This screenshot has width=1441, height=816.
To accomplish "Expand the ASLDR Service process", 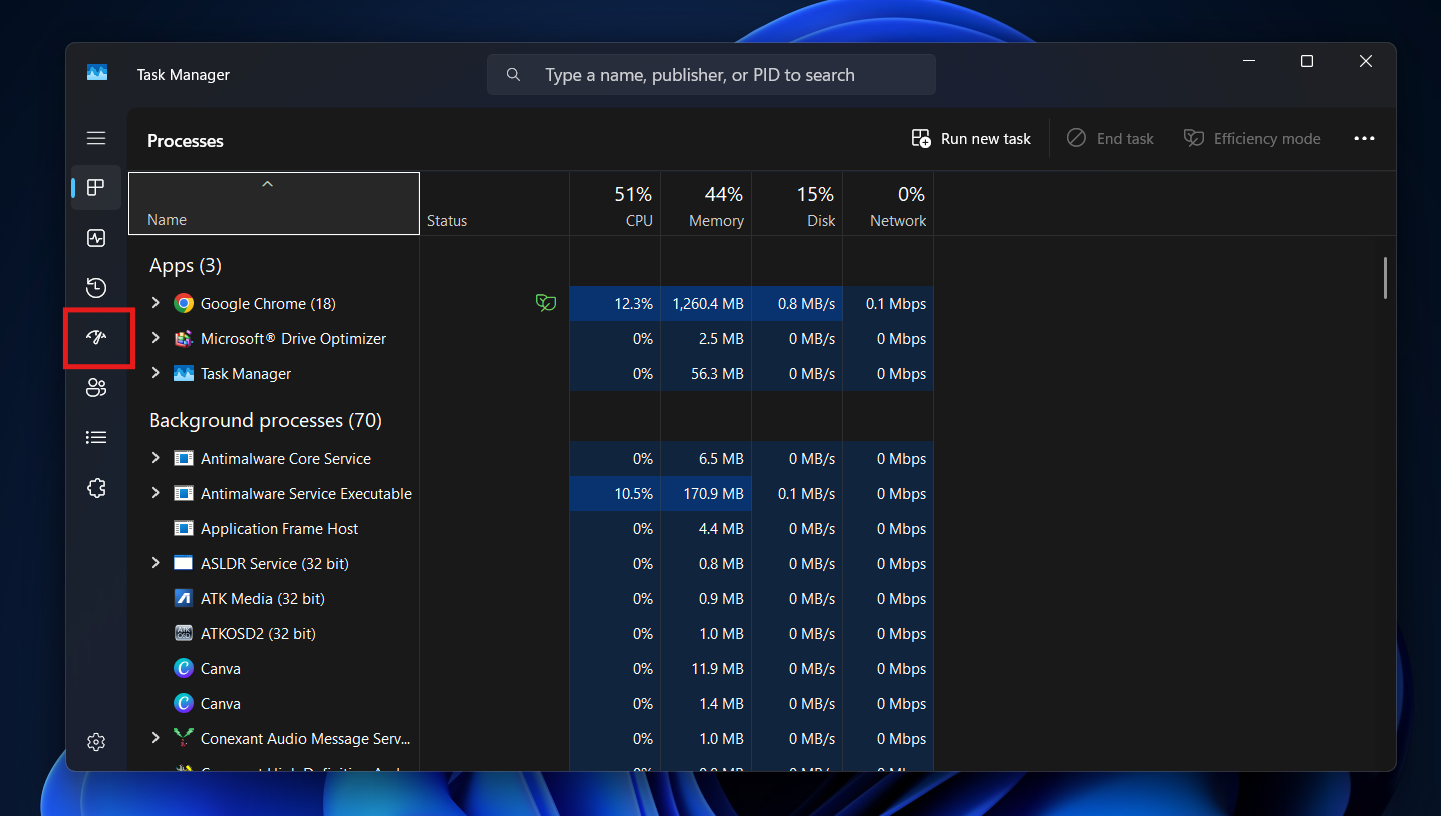I will (x=156, y=563).
